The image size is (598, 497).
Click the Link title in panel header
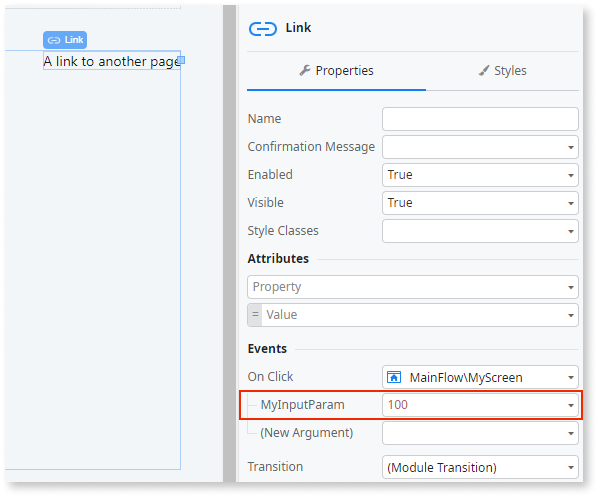click(298, 28)
